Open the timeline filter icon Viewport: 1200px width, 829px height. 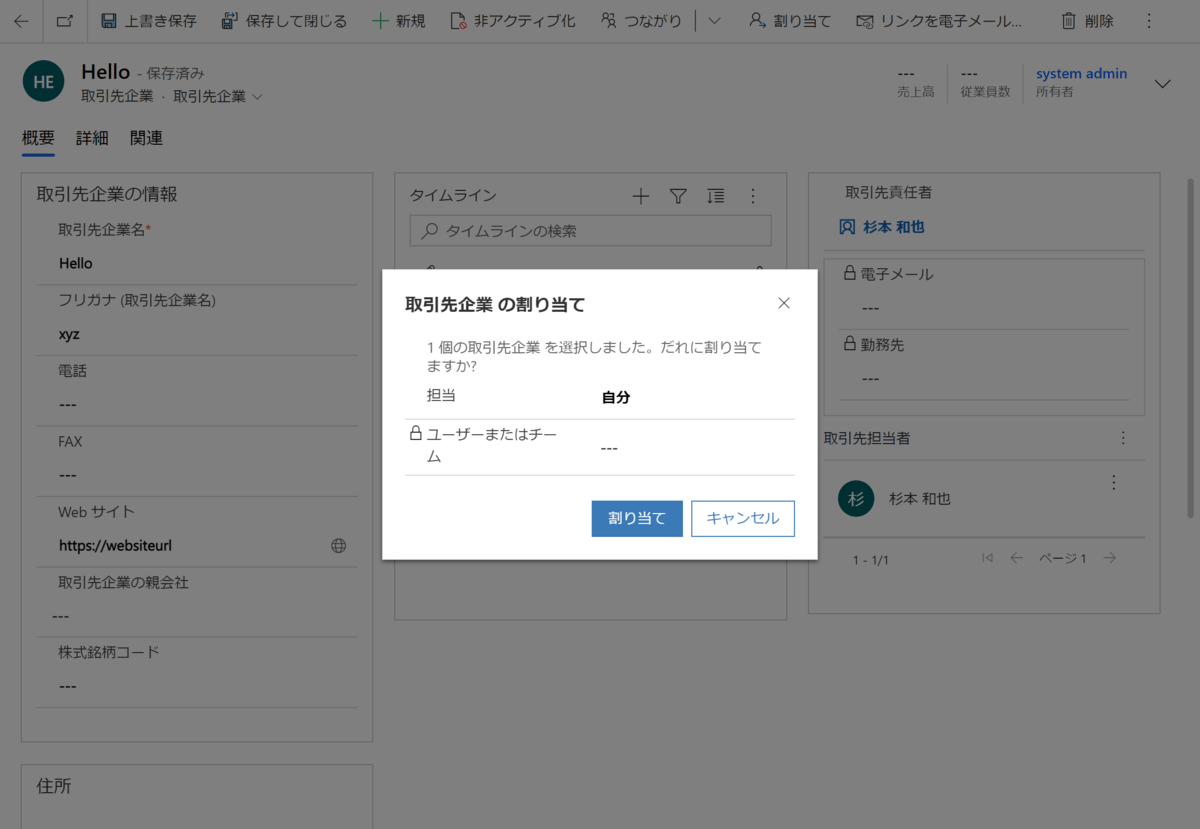coord(678,196)
